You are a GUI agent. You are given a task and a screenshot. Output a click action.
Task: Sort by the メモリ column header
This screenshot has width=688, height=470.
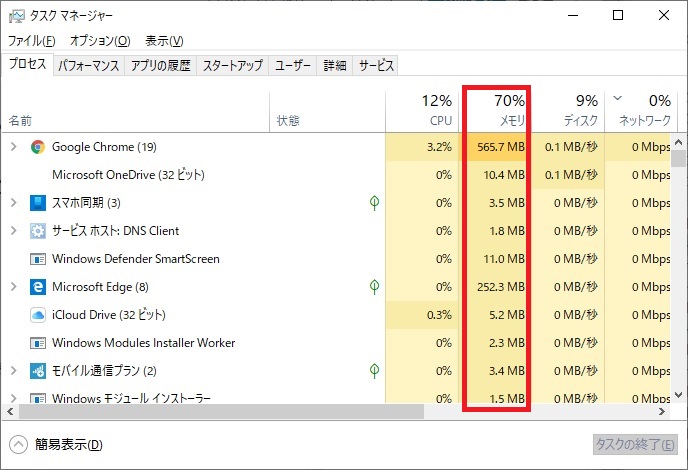(495, 111)
